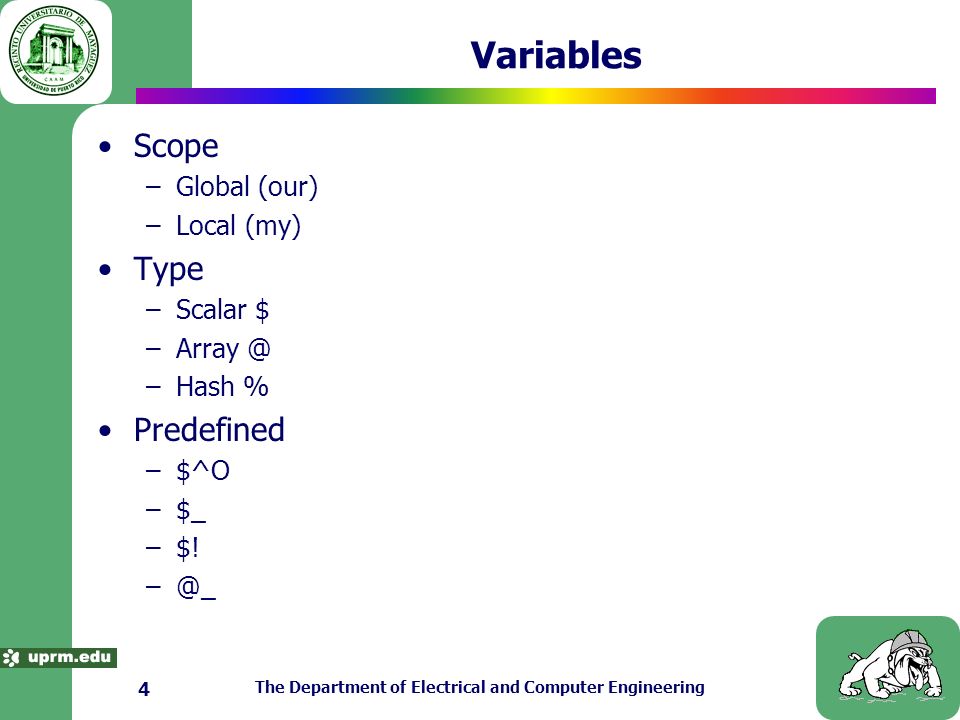The width and height of the screenshot is (960, 720).
Task: Click the $! predefined variable
Action: coord(187,548)
